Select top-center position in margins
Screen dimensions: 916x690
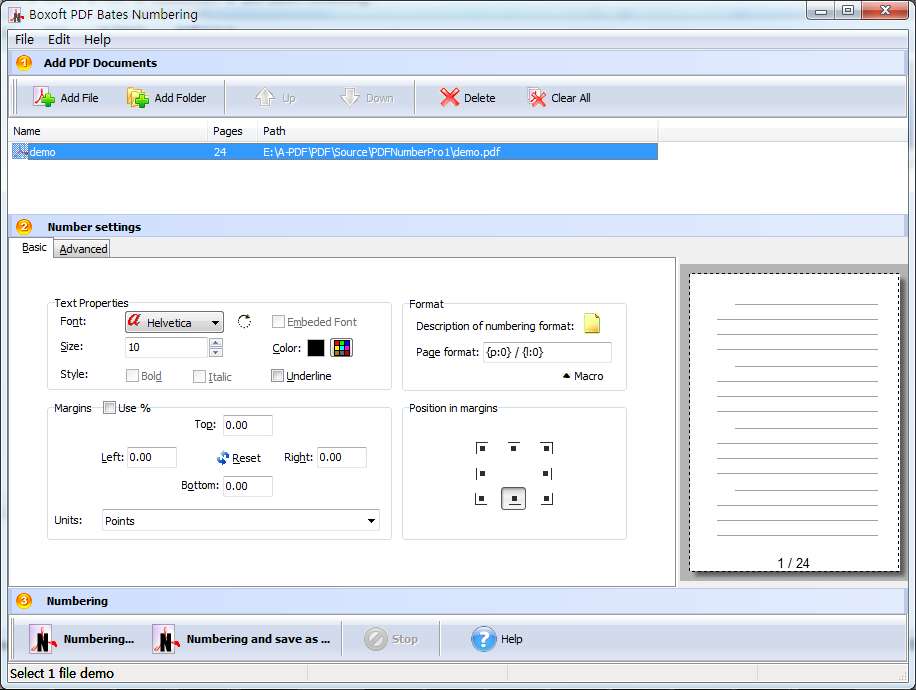tap(513, 448)
